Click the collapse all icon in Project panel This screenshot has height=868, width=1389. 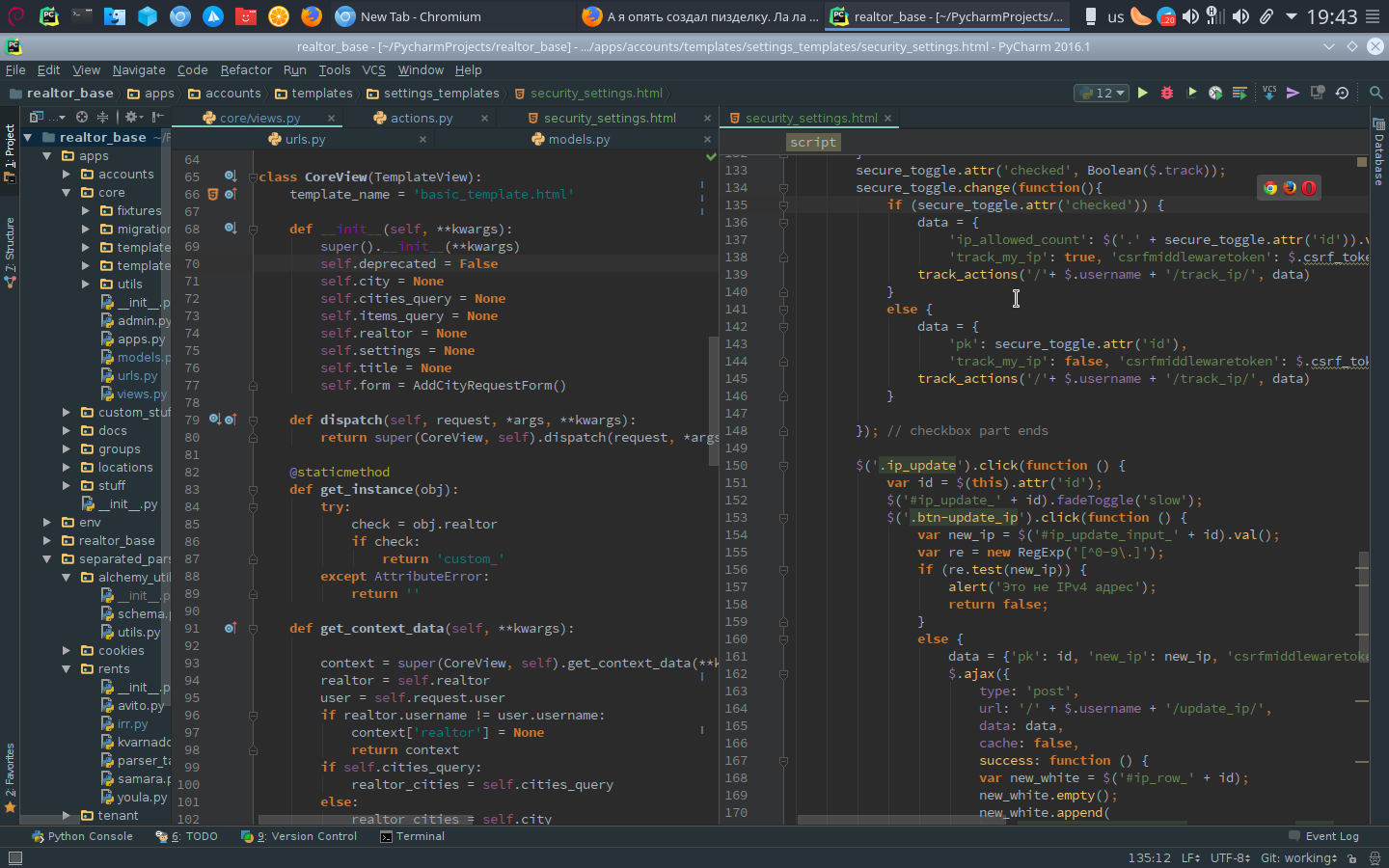tap(102, 117)
